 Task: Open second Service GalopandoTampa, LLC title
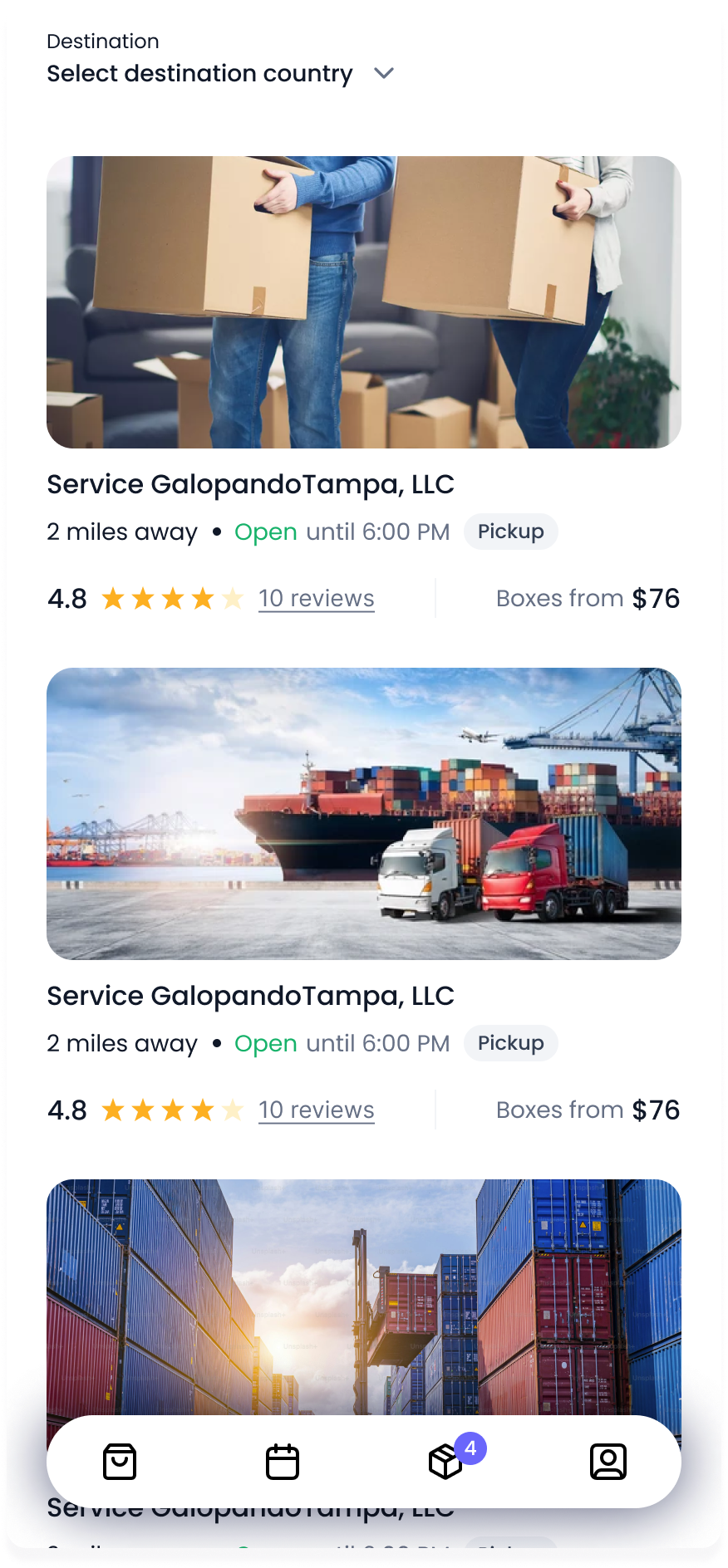[250, 996]
